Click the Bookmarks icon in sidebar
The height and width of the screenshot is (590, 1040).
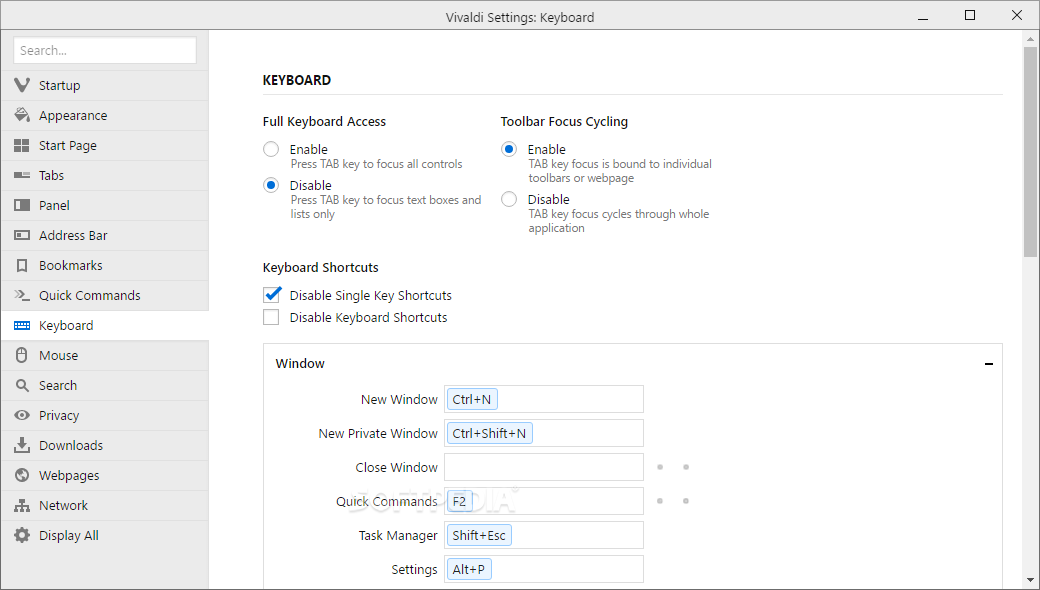coord(22,265)
